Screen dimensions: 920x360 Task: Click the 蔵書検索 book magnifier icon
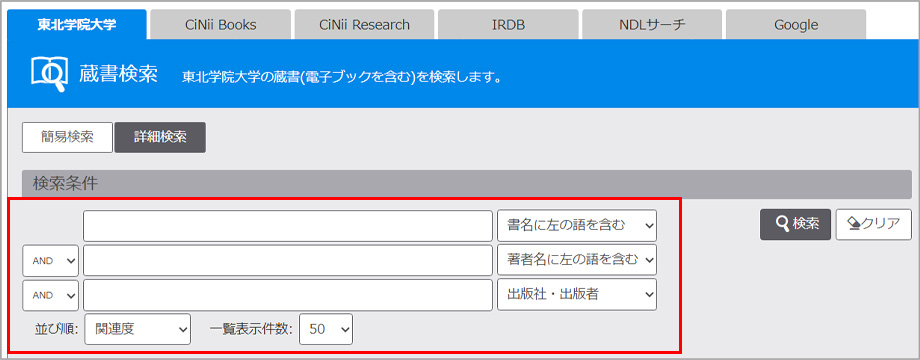50,74
